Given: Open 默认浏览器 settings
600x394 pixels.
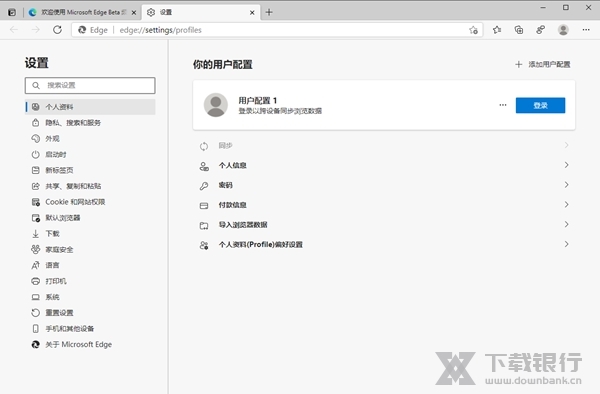Looking at the screenshot, I should tap(90, 218).
